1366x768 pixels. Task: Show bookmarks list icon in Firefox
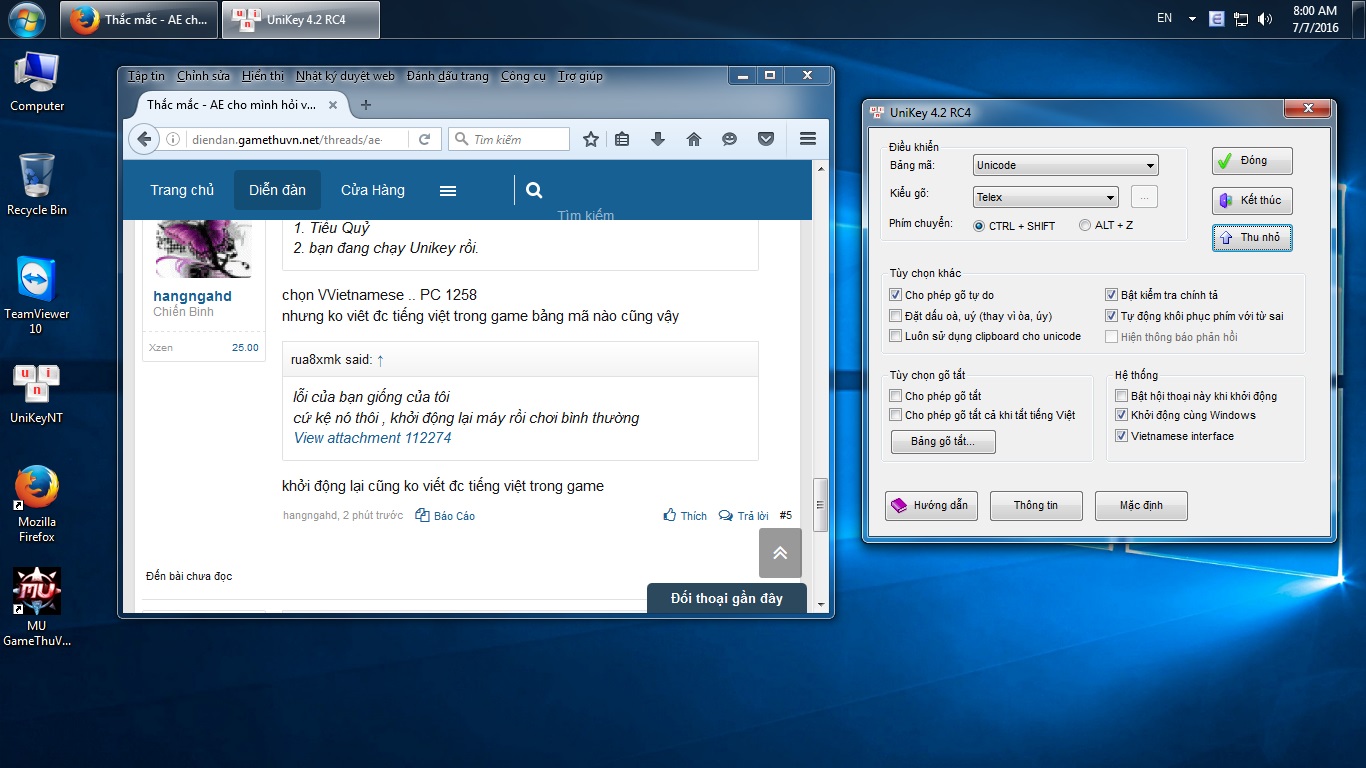pyautogui.click(x=622, y=139)
